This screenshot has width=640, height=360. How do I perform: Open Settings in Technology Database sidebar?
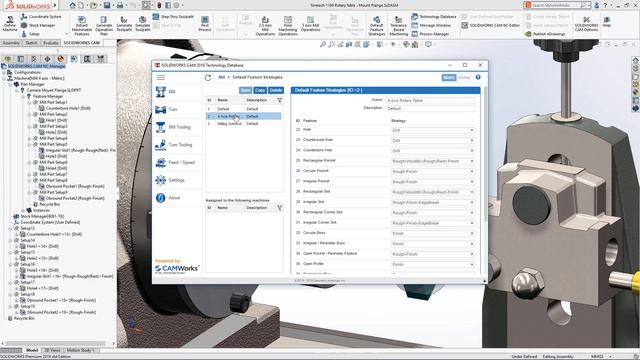[178, 180]
